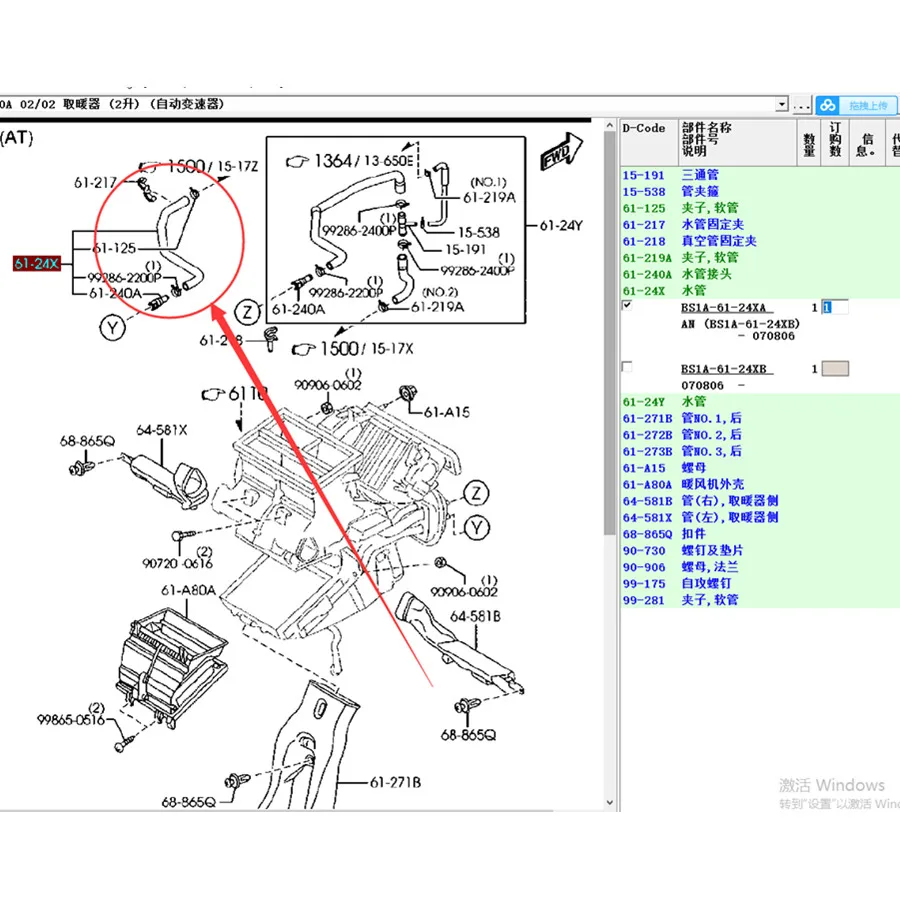
Task: Click reference link 1364 / 13-650E in diagram
Action: pyautogui.click(x=350, y=161)
